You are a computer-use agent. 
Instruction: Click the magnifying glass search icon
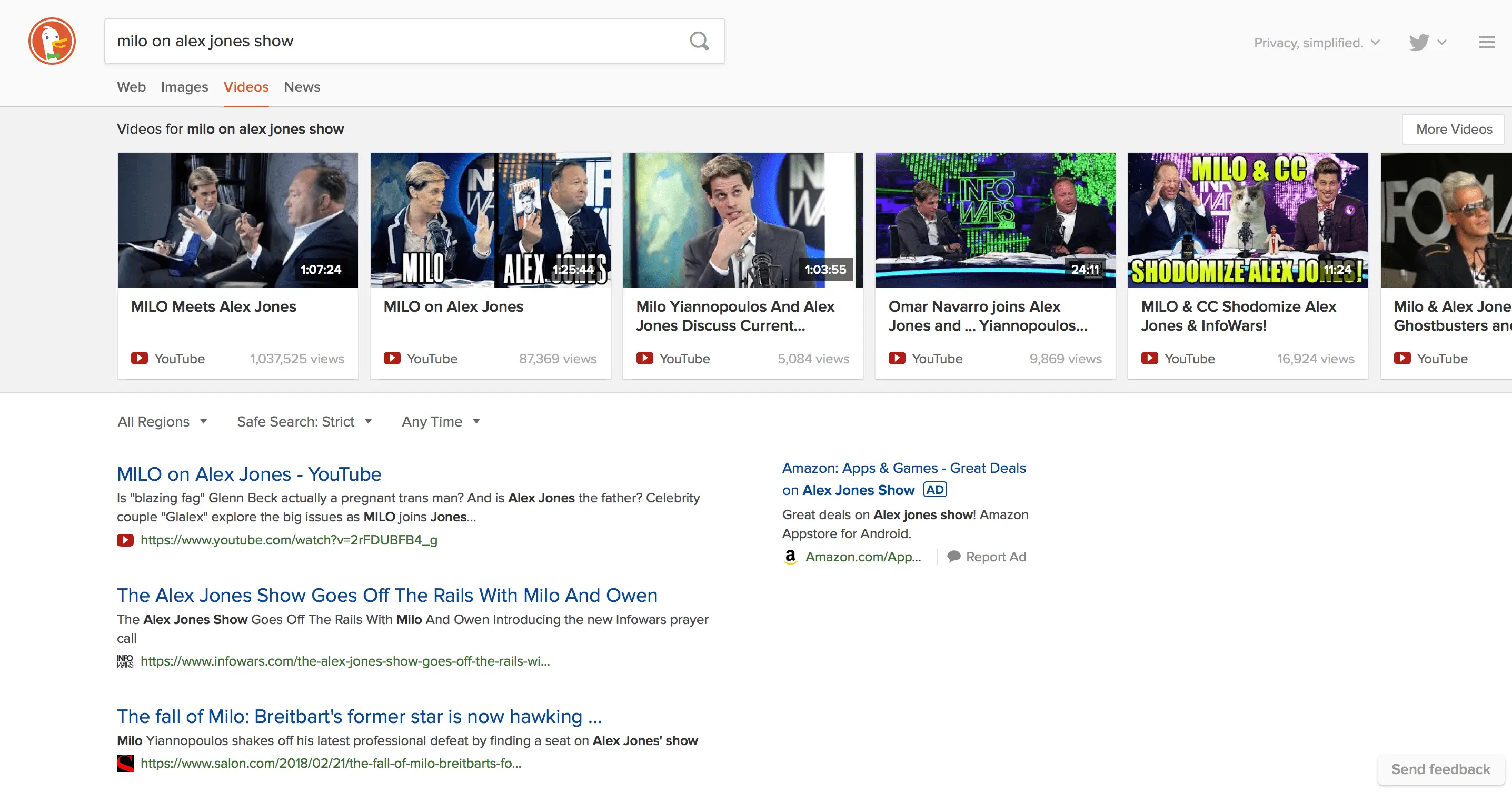(699, 41)
